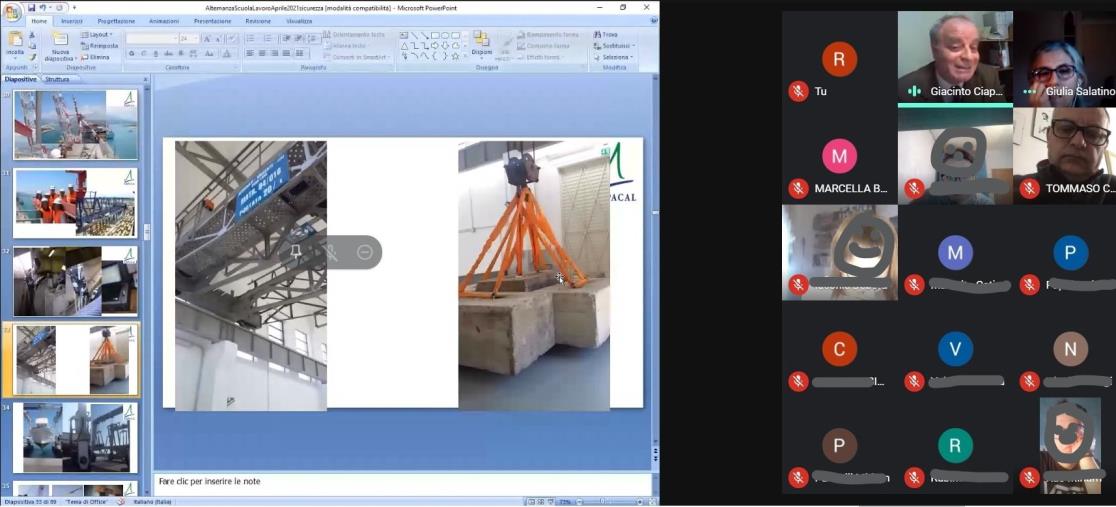The height and width of the screenshot is (507, 1116).
Task: Toggle underline formatting
Action: click(x=155, y=53)
